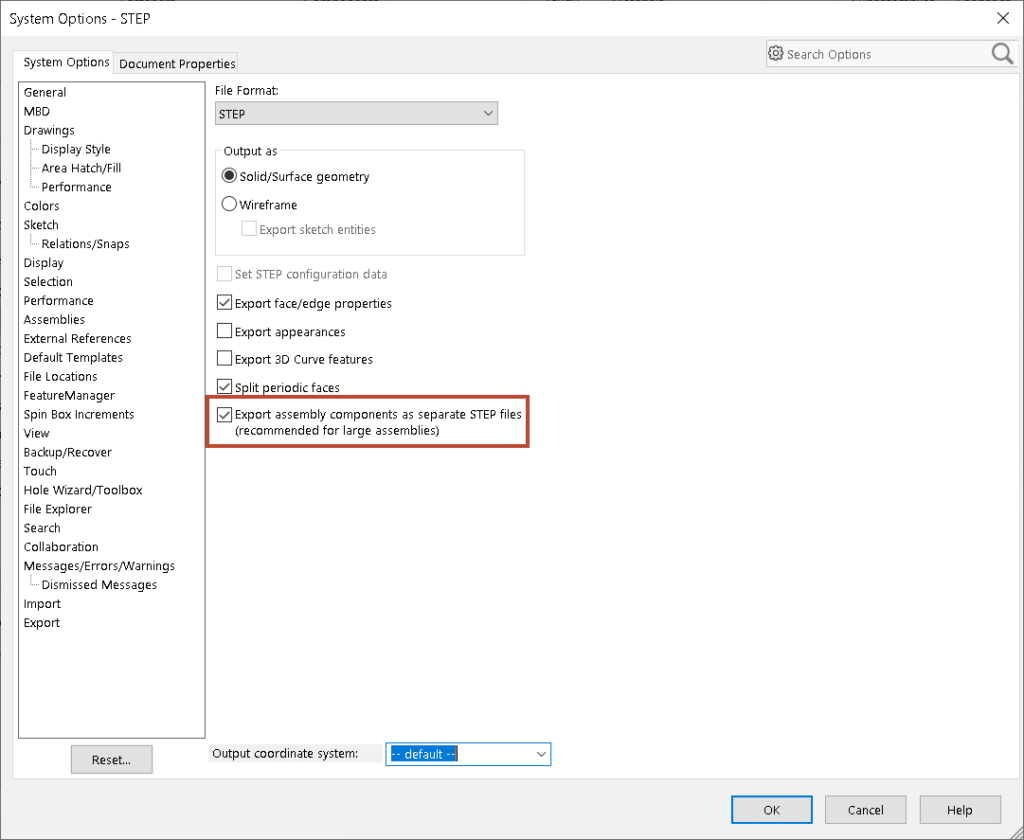
Task: Switch to the Document Properties tab
Action: [176, 63]
